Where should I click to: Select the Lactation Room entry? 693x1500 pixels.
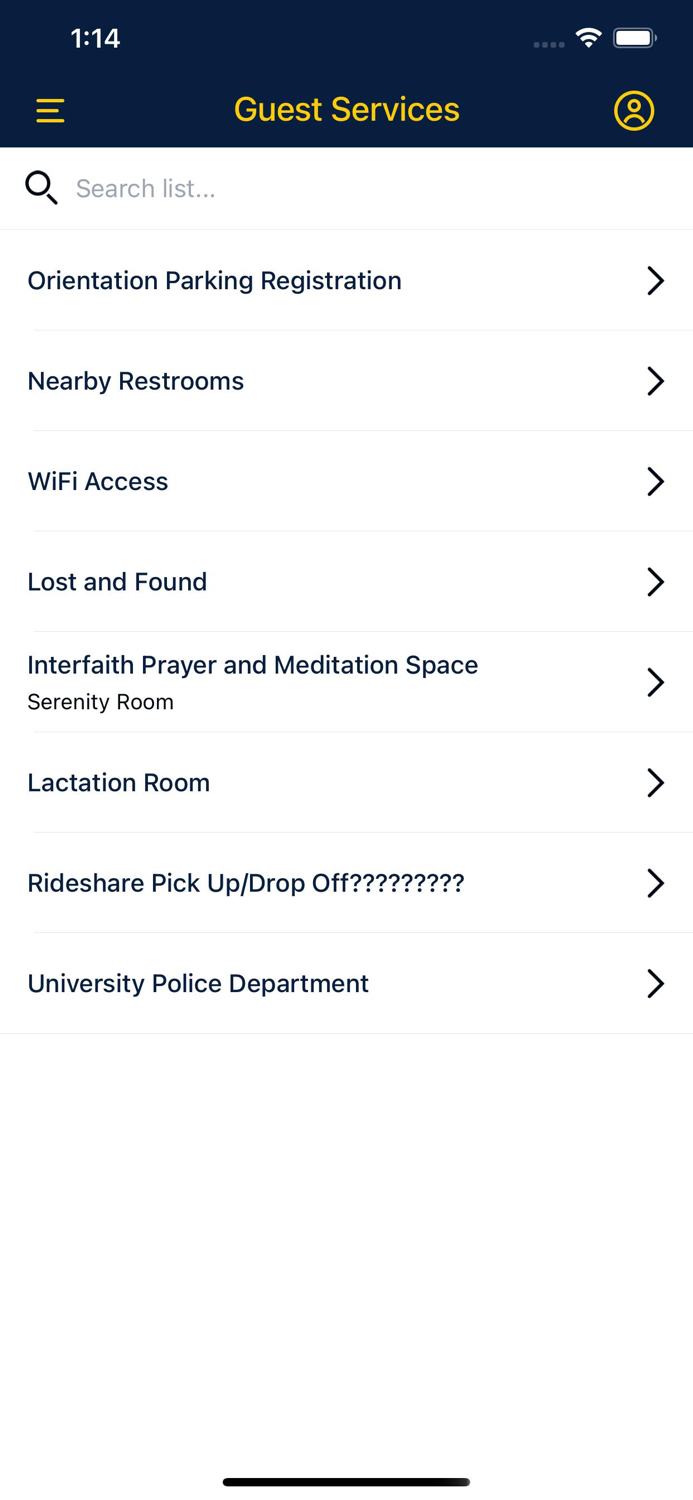coord(118,782)
